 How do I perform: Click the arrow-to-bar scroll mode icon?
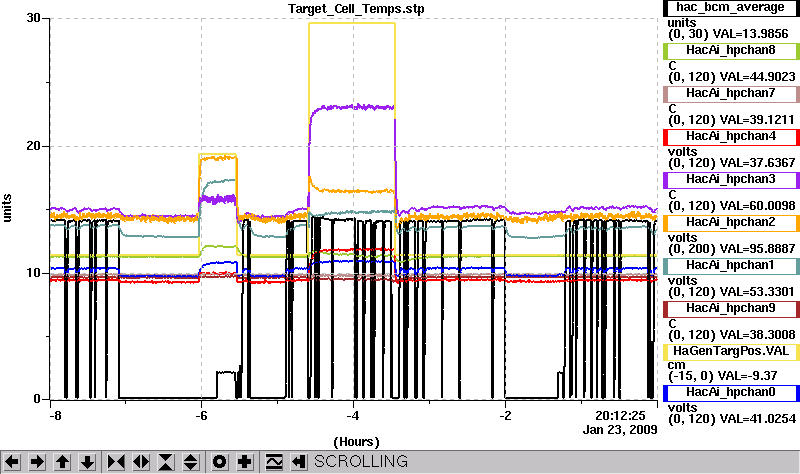coord(299,462)
